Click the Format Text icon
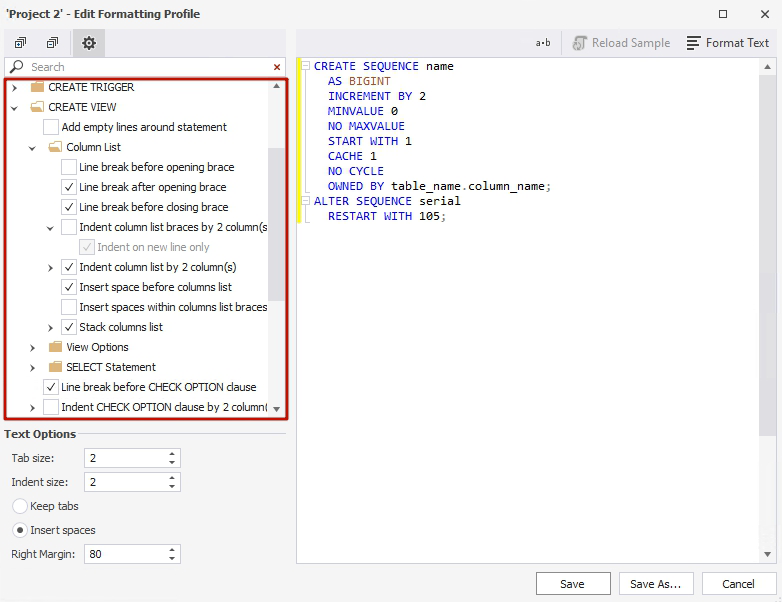Image resolution: width=782 pixels, height=602 pixels. (693, 43)
